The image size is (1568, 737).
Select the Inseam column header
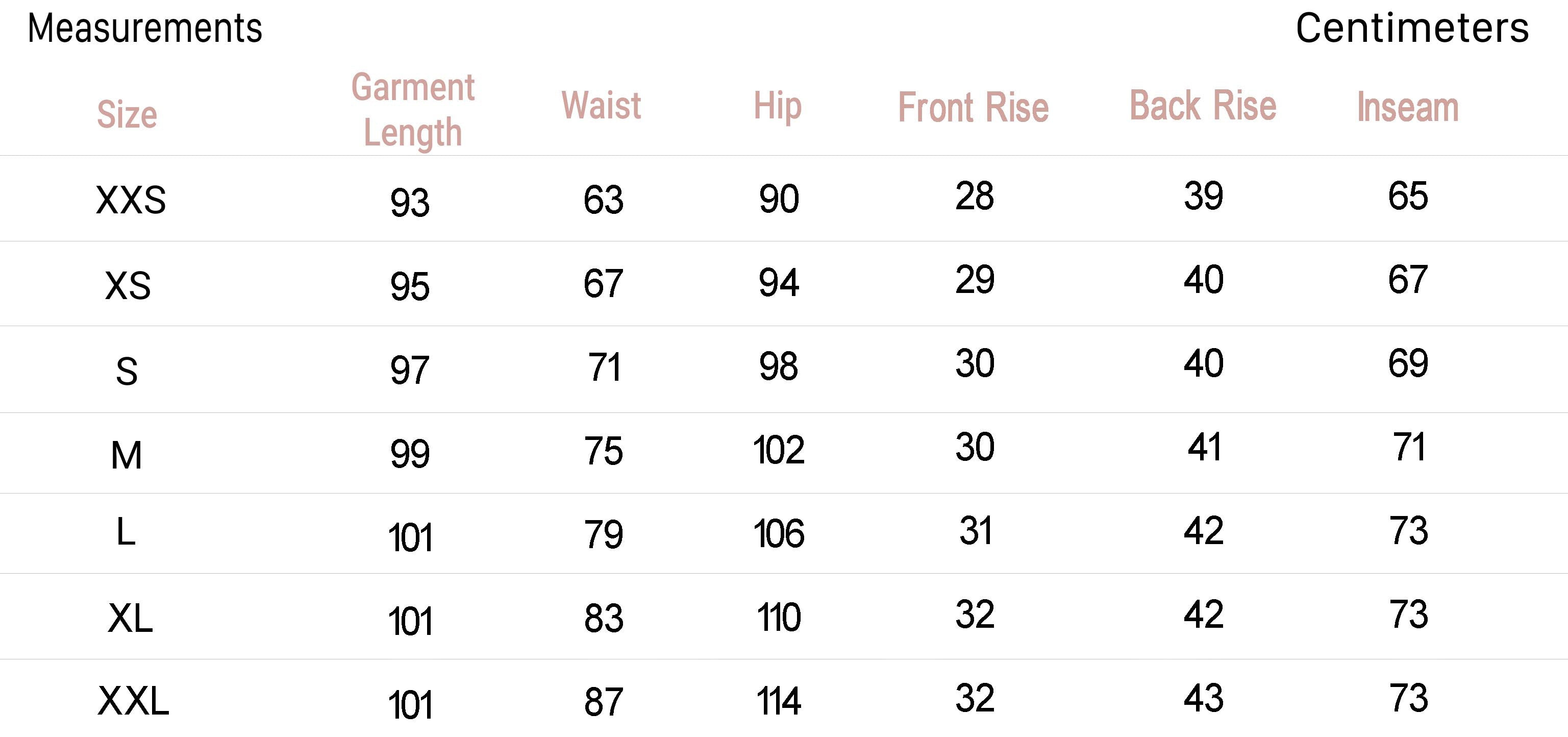click(x=1408, y=108)
